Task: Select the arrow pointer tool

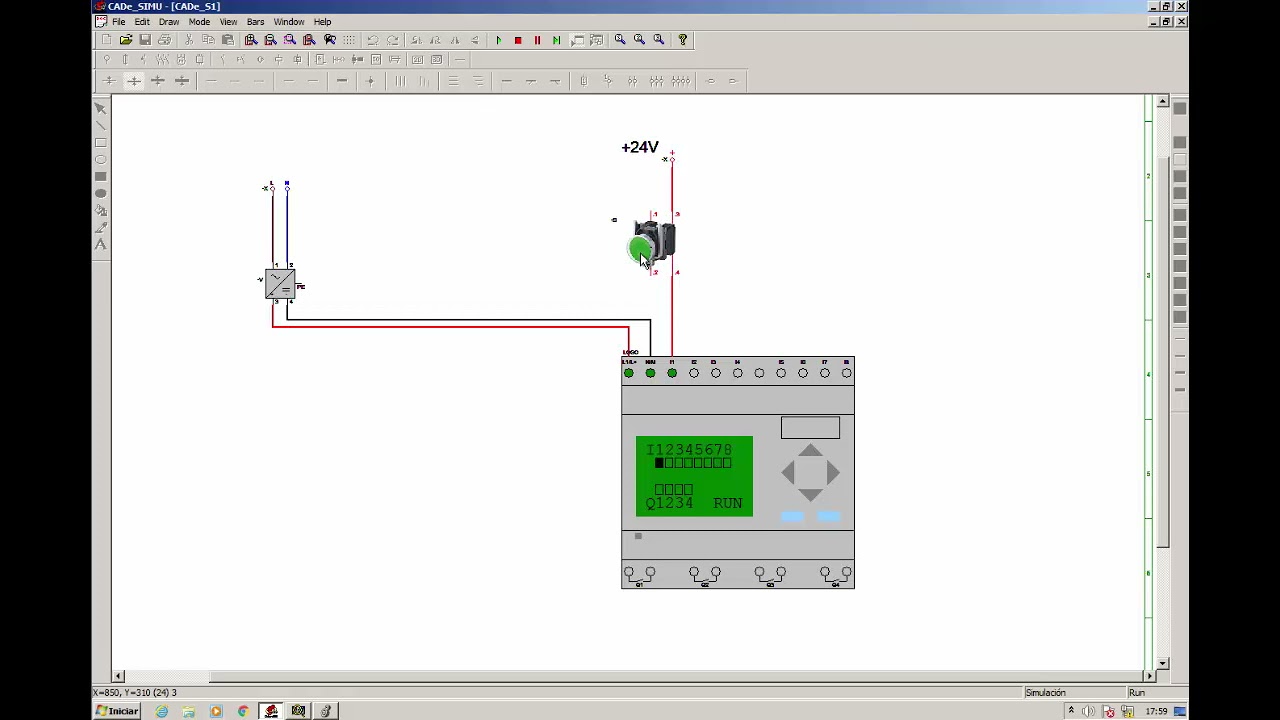Action: (101, 108)
